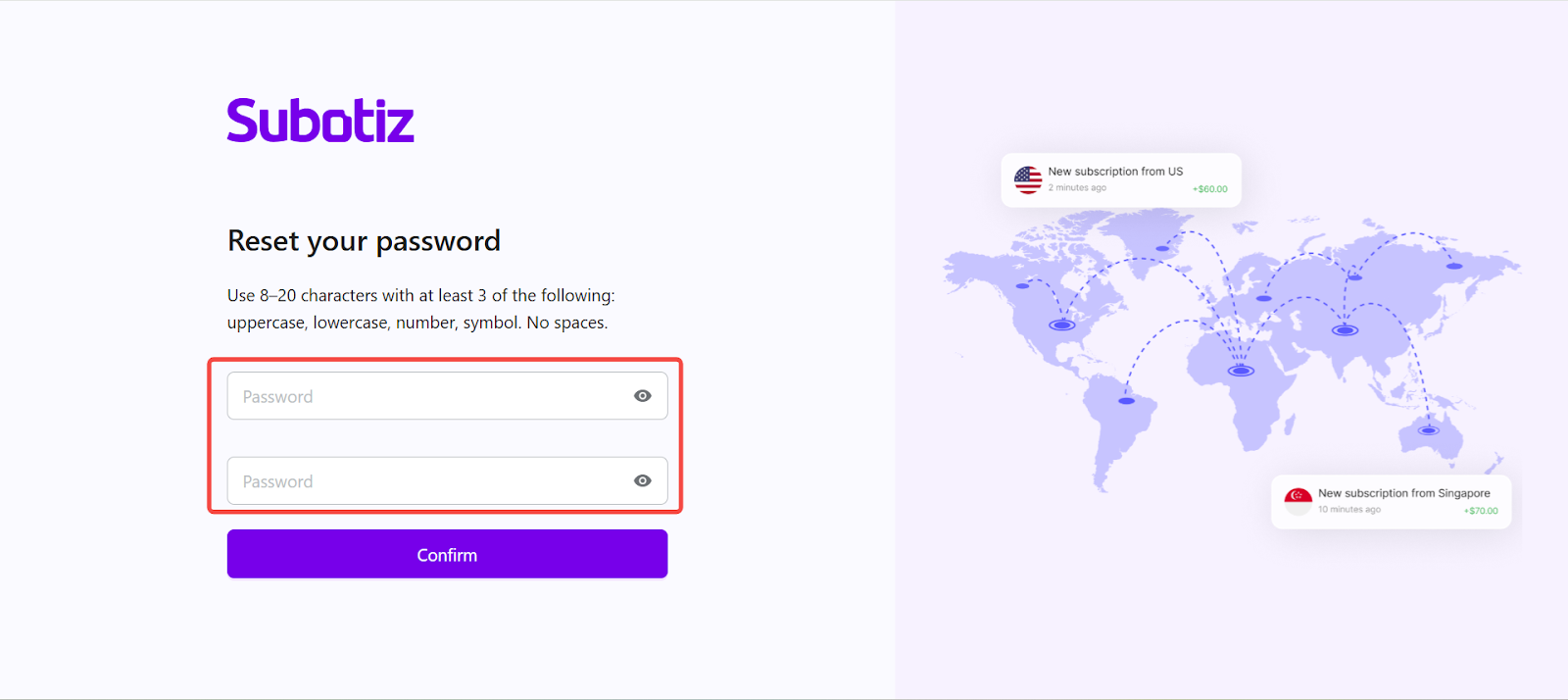
Task: Select the map marker on Australia
Action: 1429,430
